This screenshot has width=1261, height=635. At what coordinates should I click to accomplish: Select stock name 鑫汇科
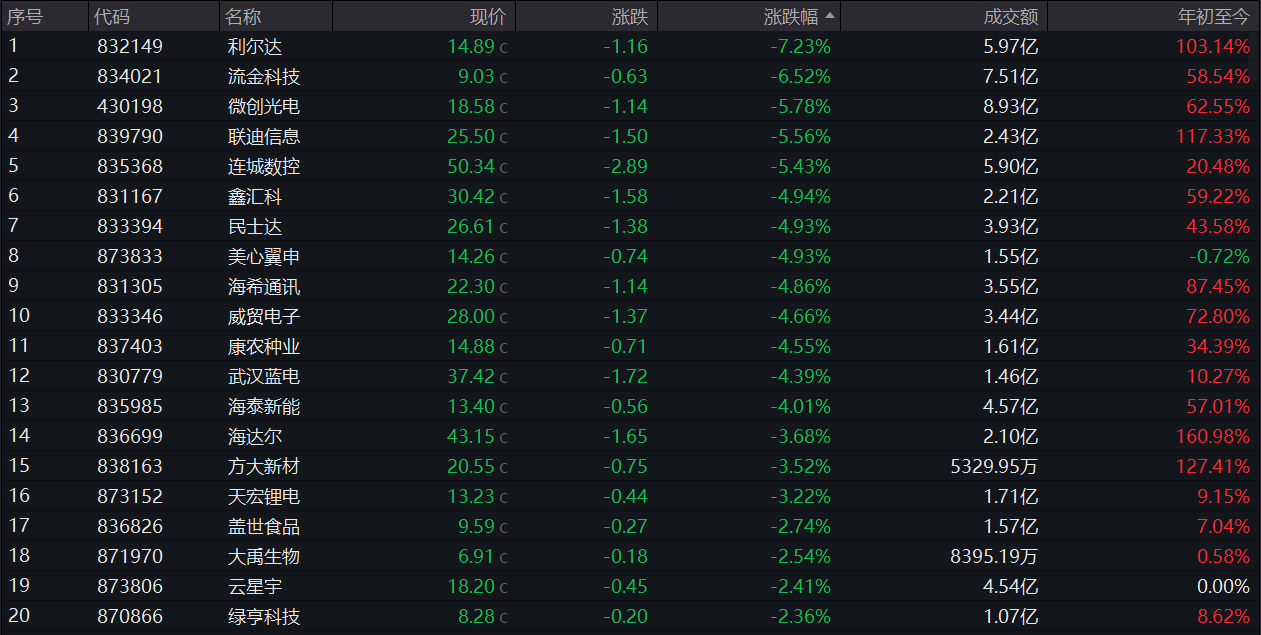[x=255, y=196]
